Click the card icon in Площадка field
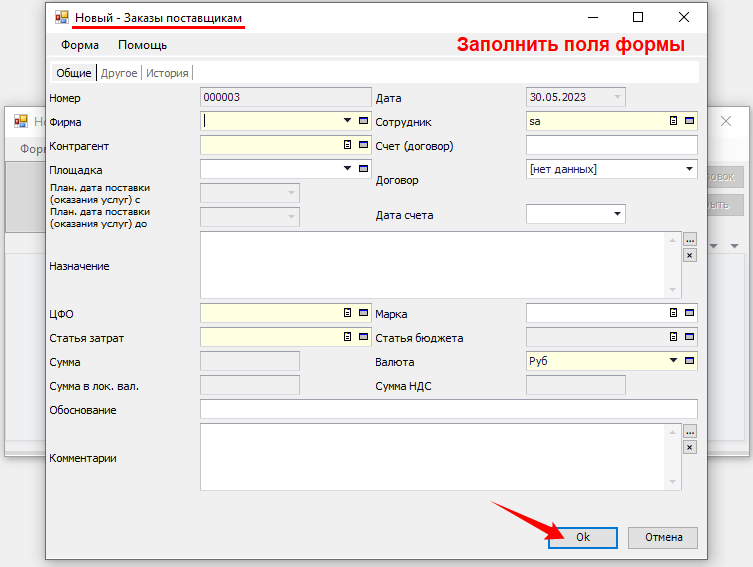The width and height of the screenshot is (753, 567). [x=364, y=170]
